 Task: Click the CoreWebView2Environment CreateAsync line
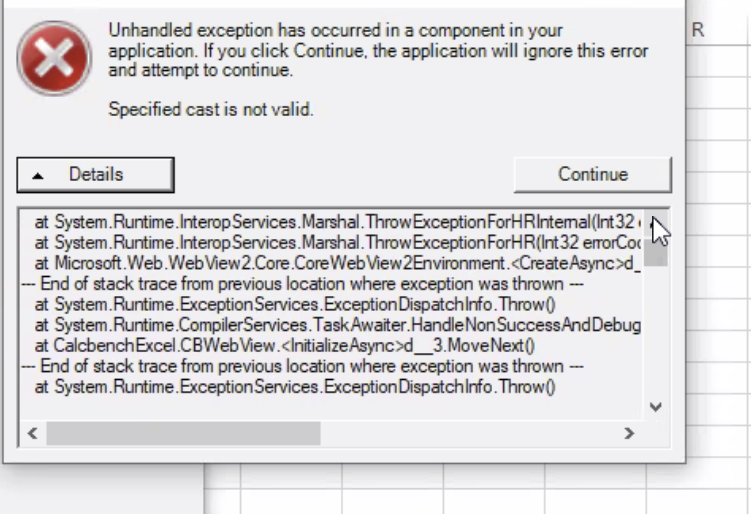click(x=337, y=263)
